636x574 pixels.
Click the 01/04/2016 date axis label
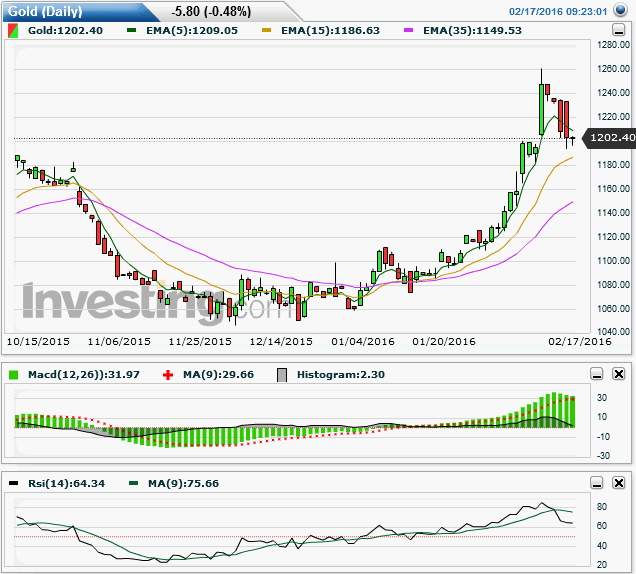(x=363, y=342)
